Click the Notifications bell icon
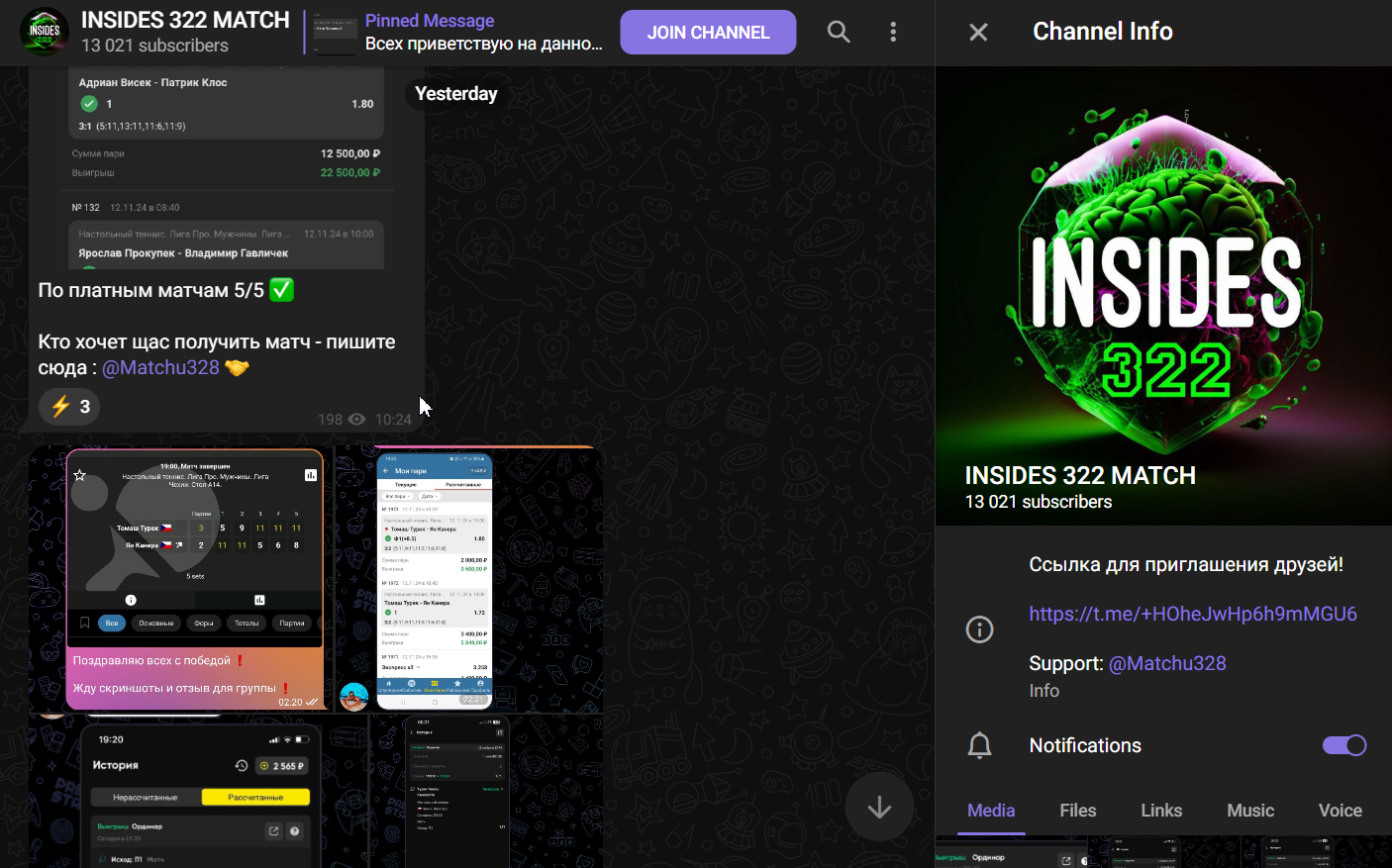The image size is (1392, 868). tap(979, 745)
